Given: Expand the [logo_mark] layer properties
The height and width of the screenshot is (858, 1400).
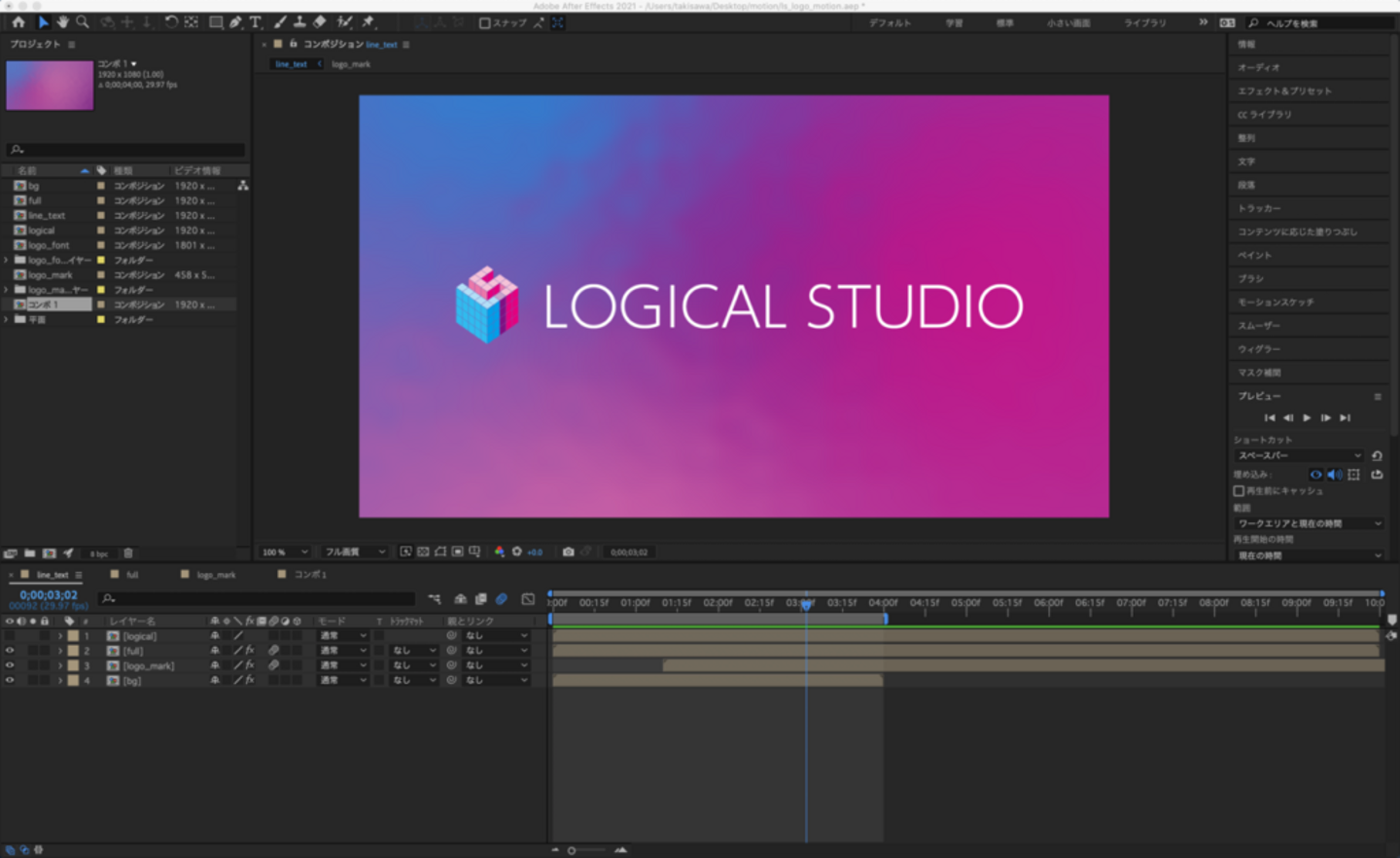Looking at the screenshot, I should pyautogui.click(x=59, y=665).
